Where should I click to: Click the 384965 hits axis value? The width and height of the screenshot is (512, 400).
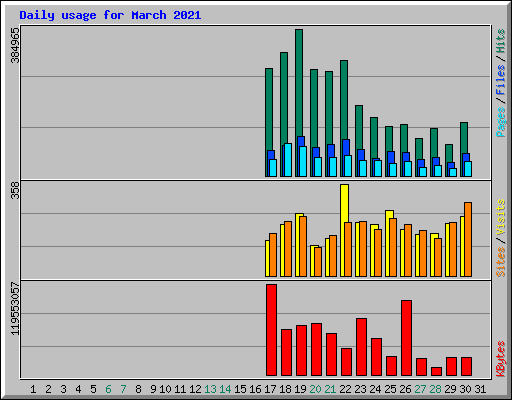15,45
